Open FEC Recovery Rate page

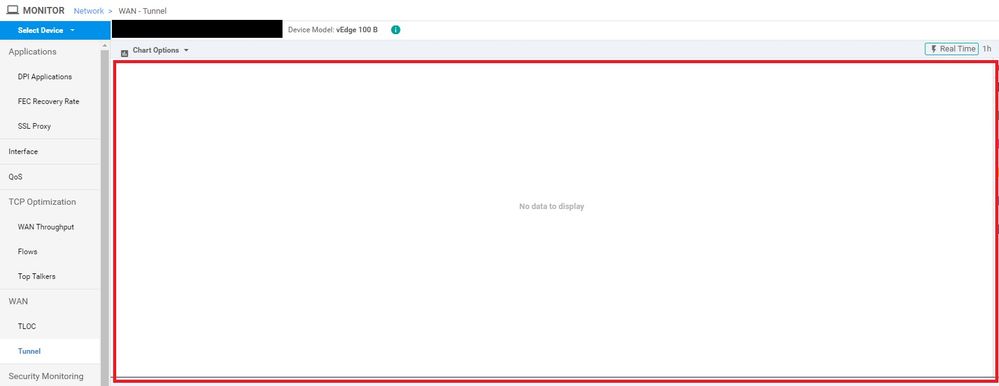[48, 101]
